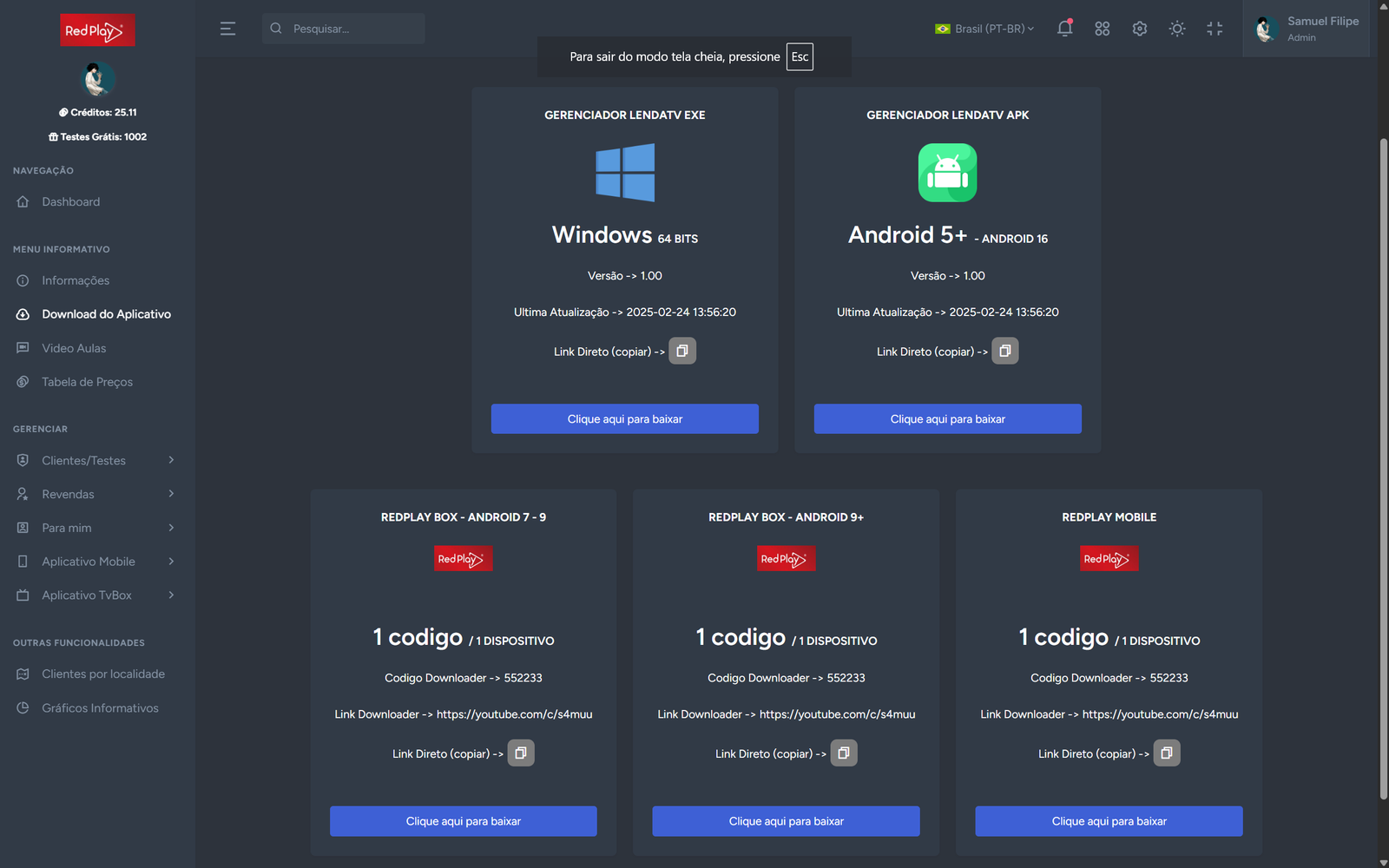
Task: Click the Tabela de Preços coin icon
Action: 23,382
